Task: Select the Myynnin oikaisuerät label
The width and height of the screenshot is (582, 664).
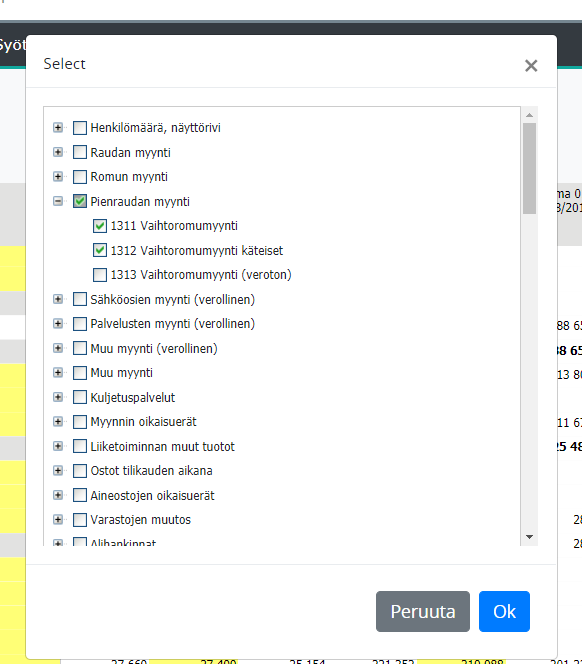Action: pos(143,422)
